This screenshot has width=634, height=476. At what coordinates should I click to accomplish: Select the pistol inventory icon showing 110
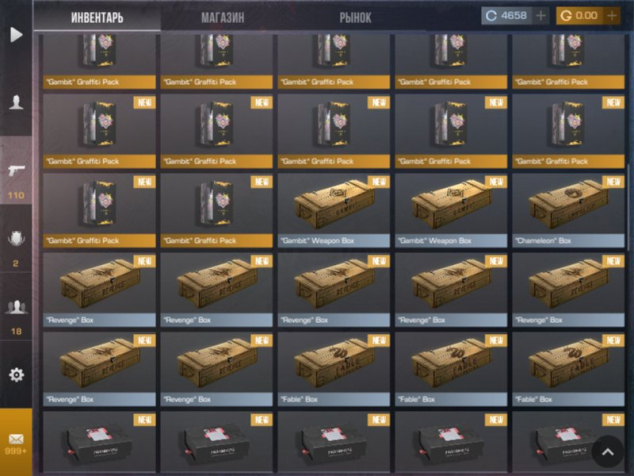tap(16, 178)
